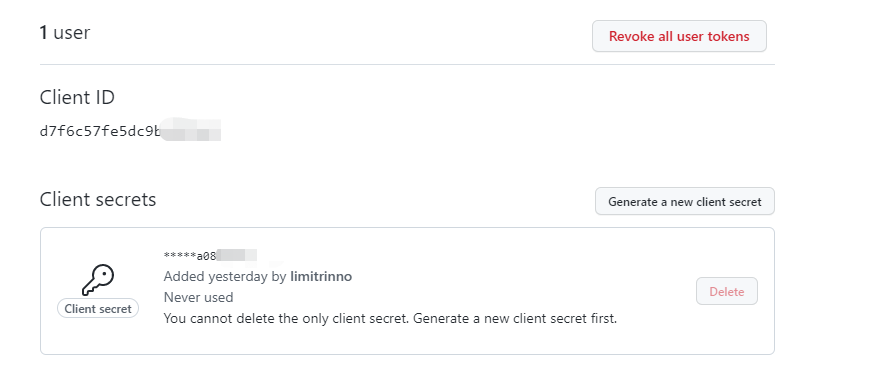Click the blurred portion of the client secret
Viewport: 890px width, 384px height.
pos(237,255)
